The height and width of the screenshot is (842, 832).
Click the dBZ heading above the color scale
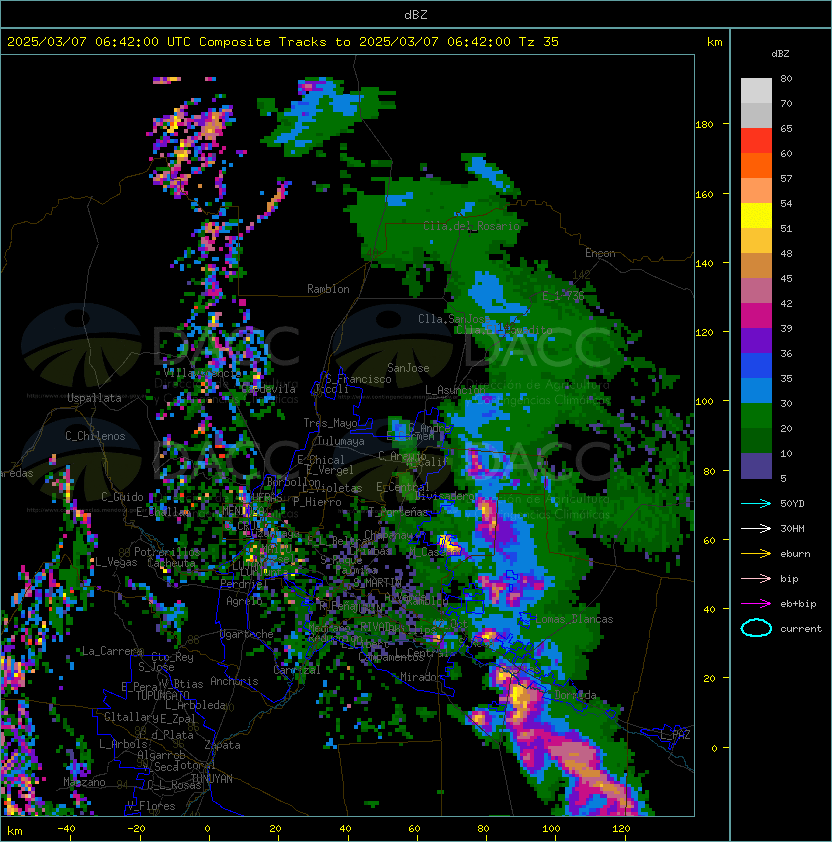pos(780,54)
